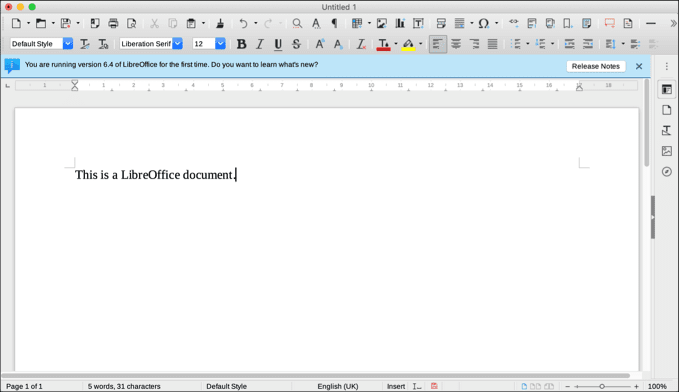Align text left

tap(438, 44)
